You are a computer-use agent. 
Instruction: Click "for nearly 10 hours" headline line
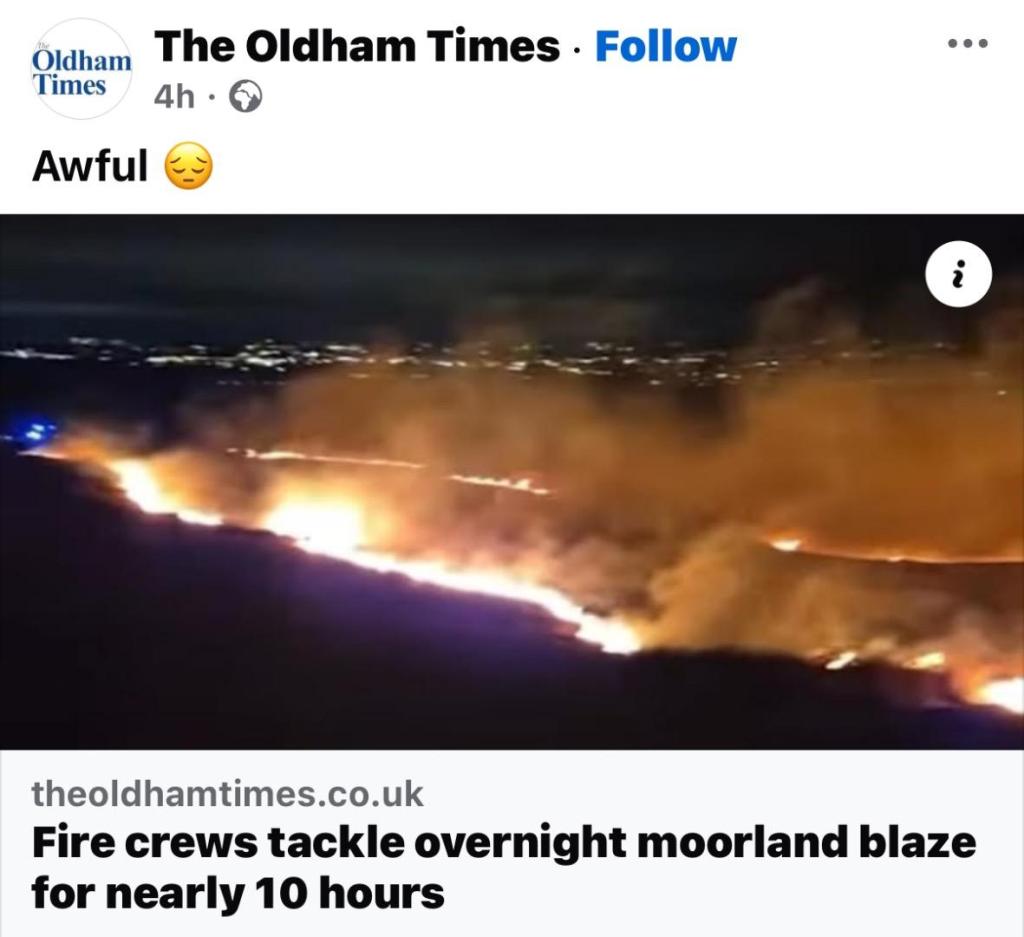point(238,893)
